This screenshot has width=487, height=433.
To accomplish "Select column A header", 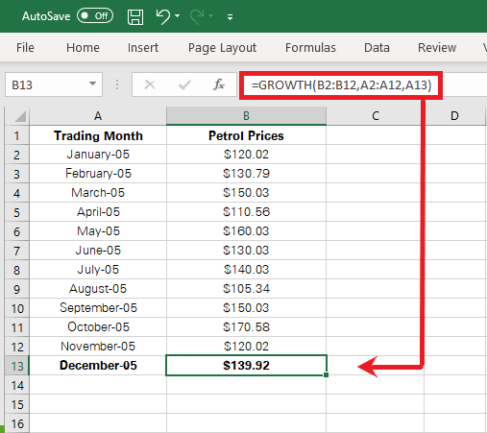I will tap(98, 116).
